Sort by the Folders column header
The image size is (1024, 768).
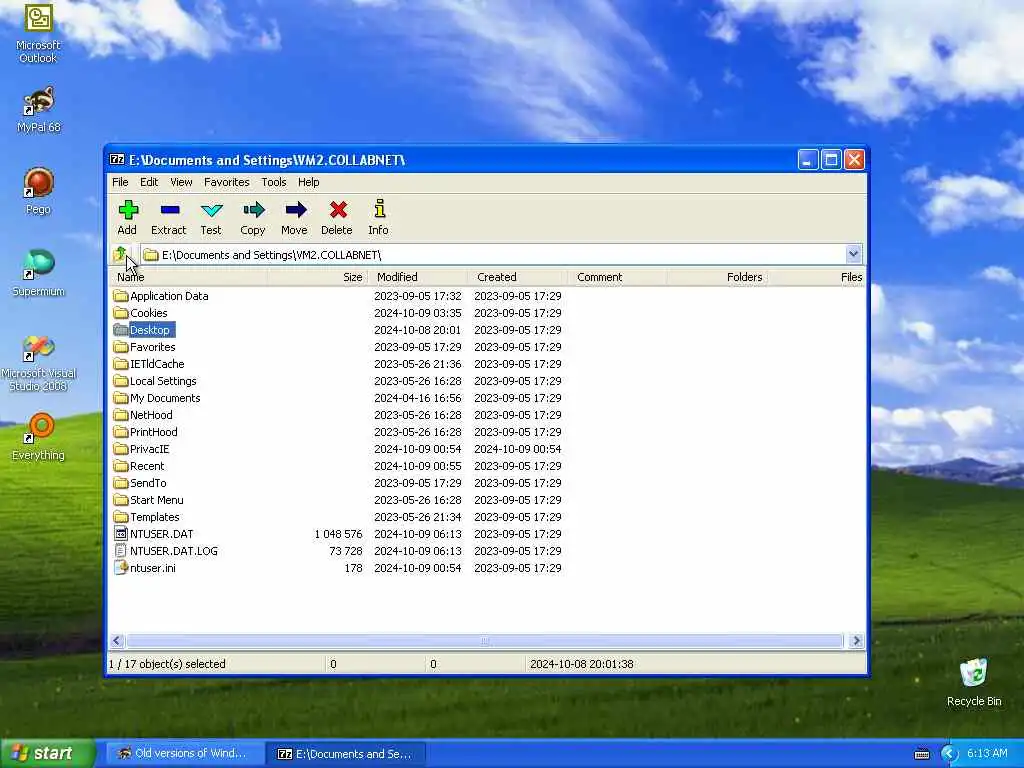(718, 277)
